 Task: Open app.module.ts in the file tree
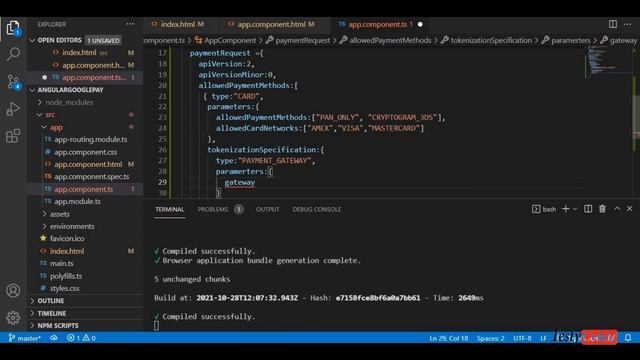77,202
